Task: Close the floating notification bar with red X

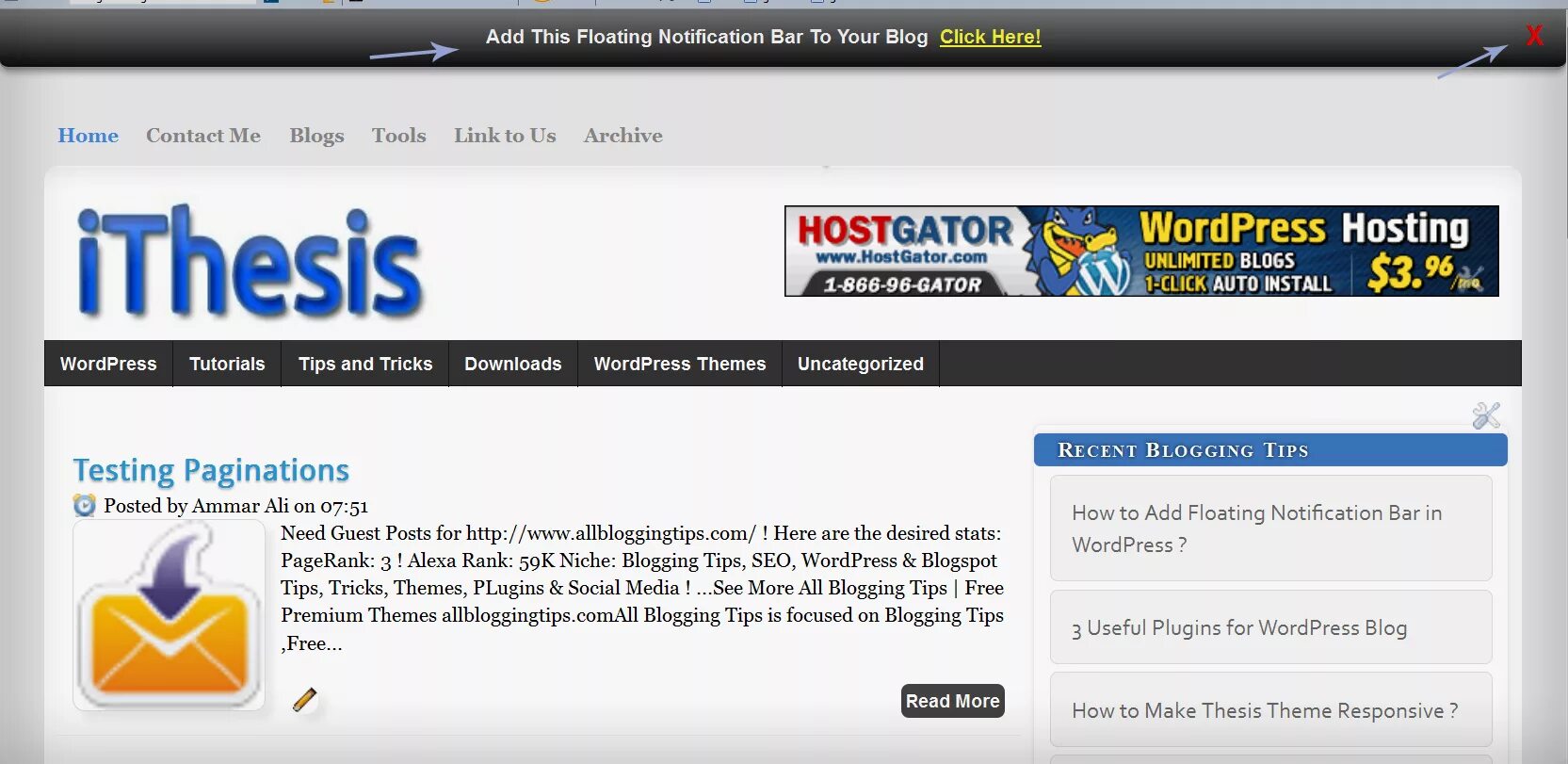Action: tap(1534, 36)
